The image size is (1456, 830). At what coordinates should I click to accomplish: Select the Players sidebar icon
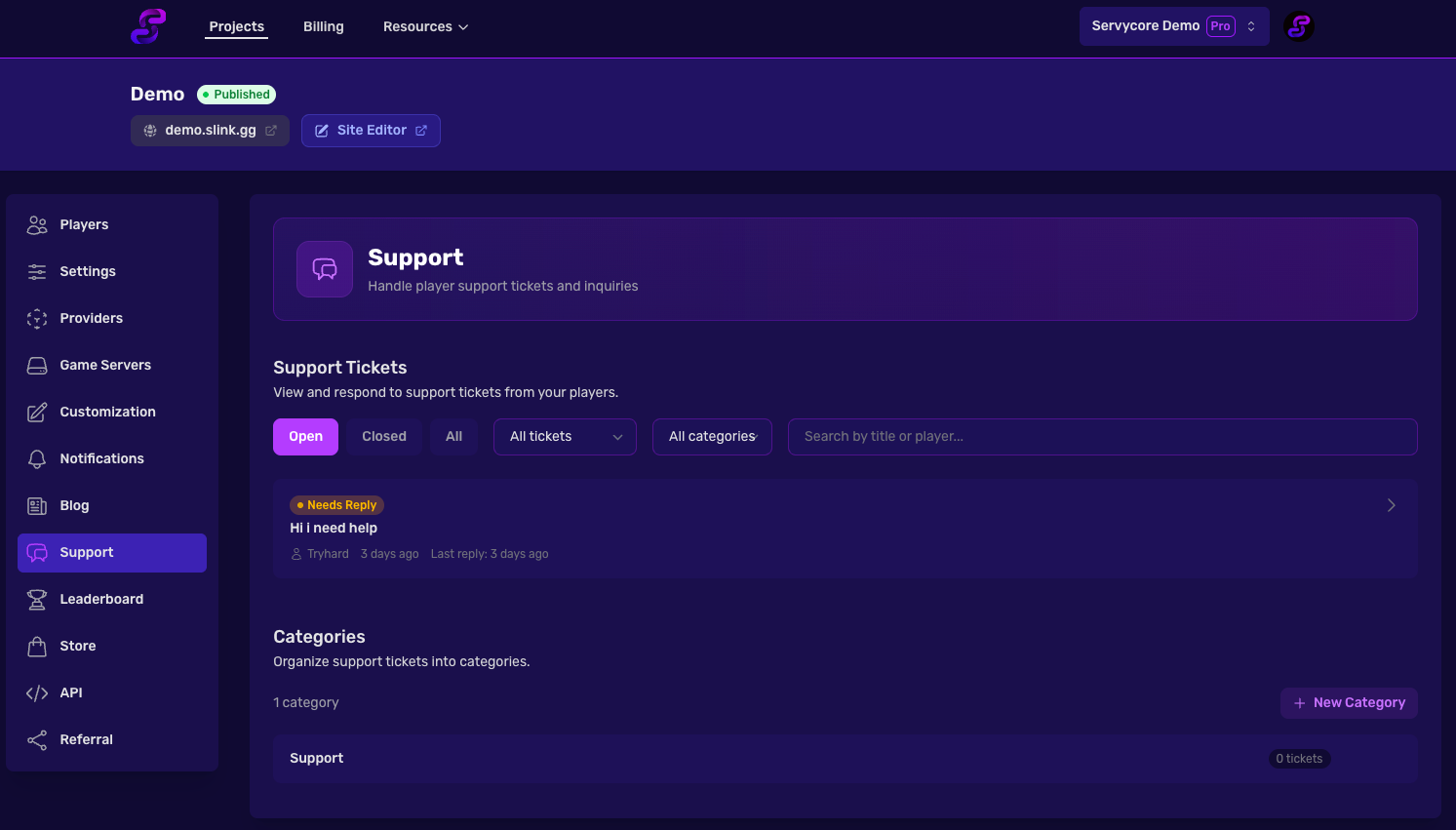37,224
